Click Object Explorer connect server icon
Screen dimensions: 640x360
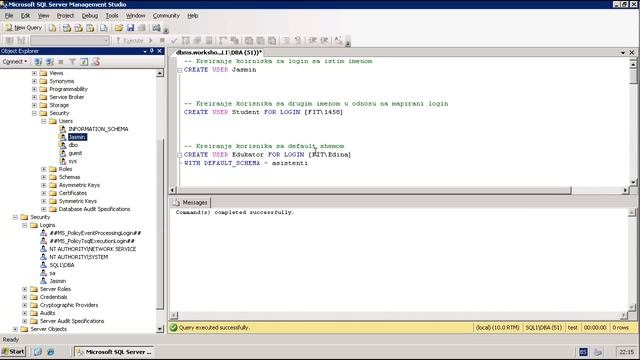pyautogui.click(x=38, y=62)
